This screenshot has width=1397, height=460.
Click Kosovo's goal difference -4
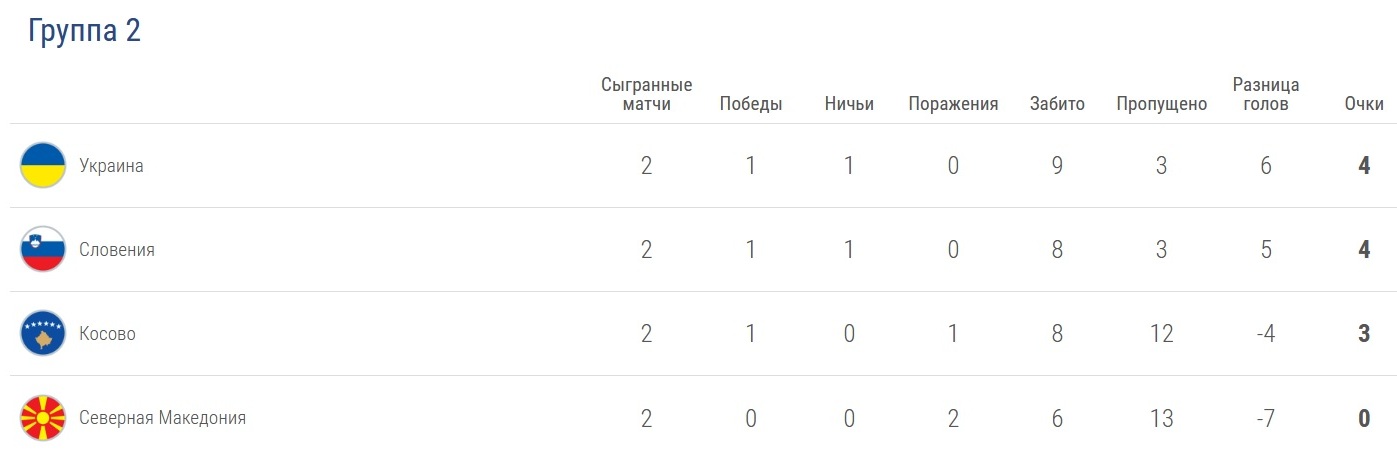(x=1265, y=334)
